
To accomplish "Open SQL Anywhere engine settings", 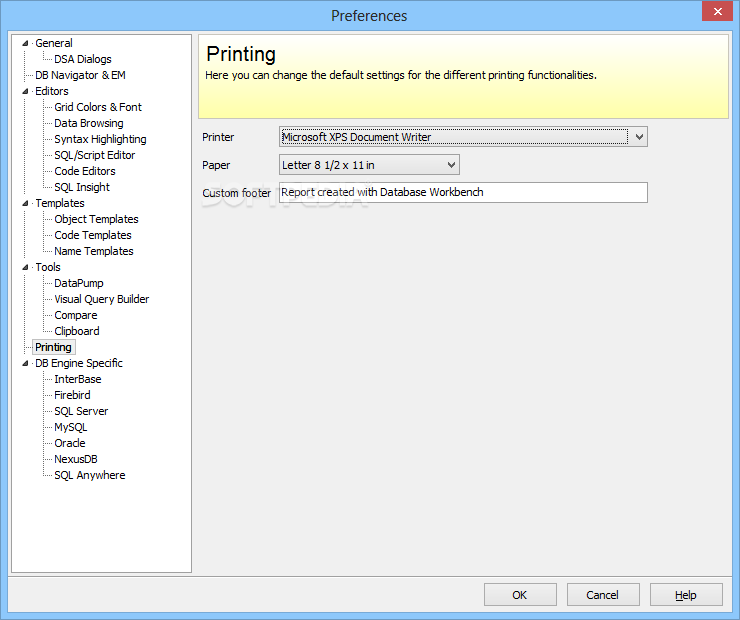I will 90,476.
